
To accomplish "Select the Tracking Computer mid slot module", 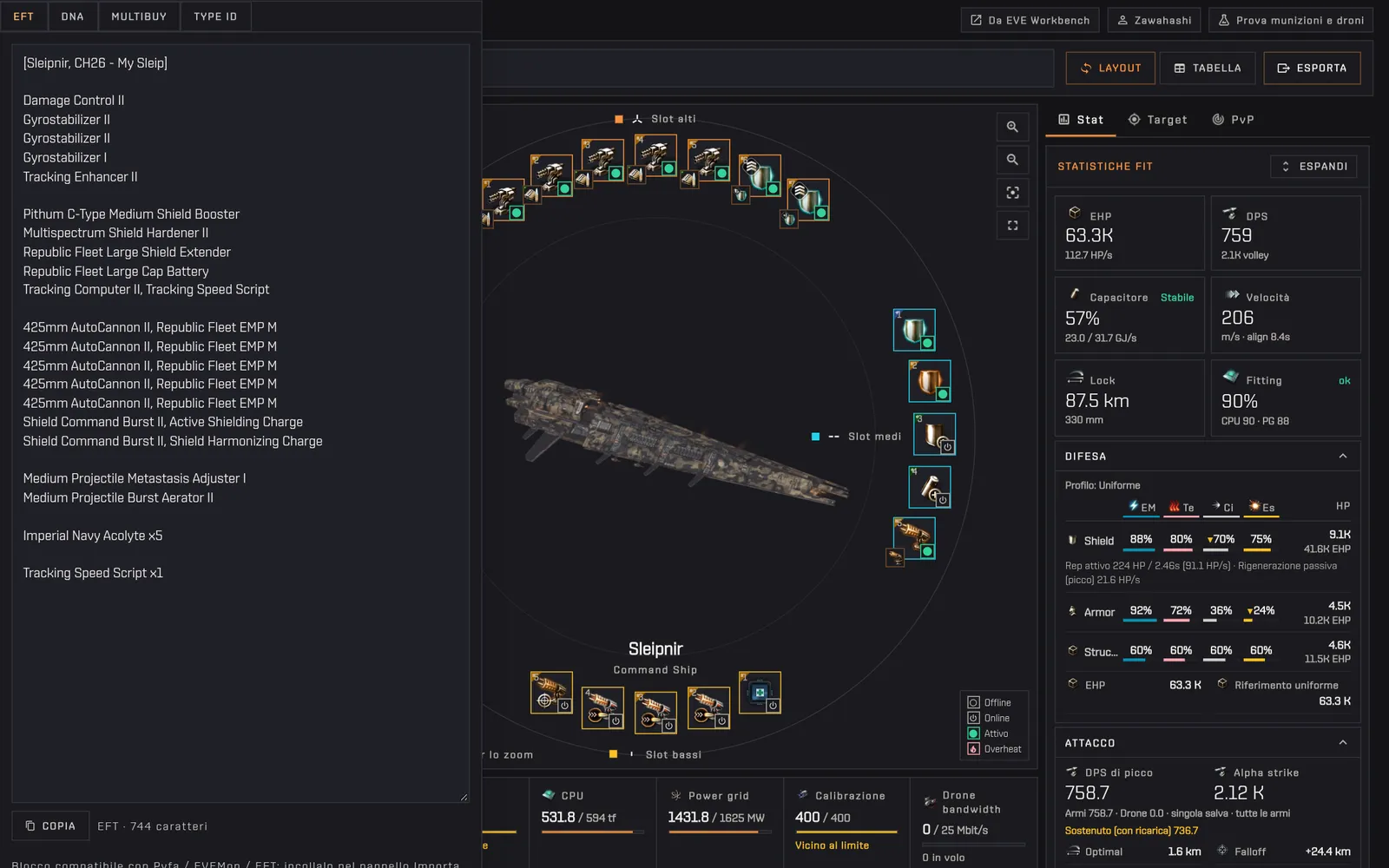I will point(914,538).
